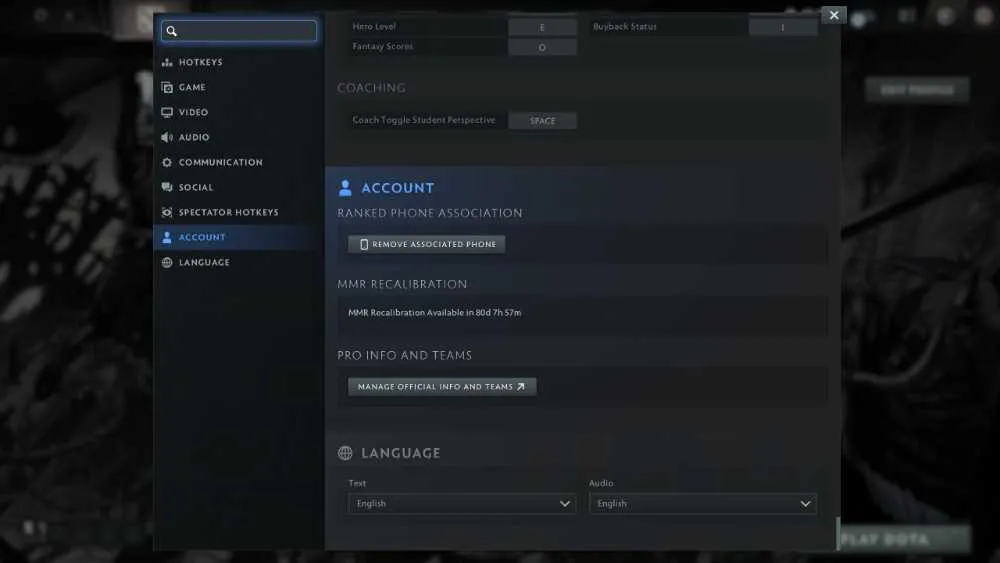Rebind the Fantasy Scores hotkey
Viewport: 1000px width, 563px height.
(x=543, y=47)
